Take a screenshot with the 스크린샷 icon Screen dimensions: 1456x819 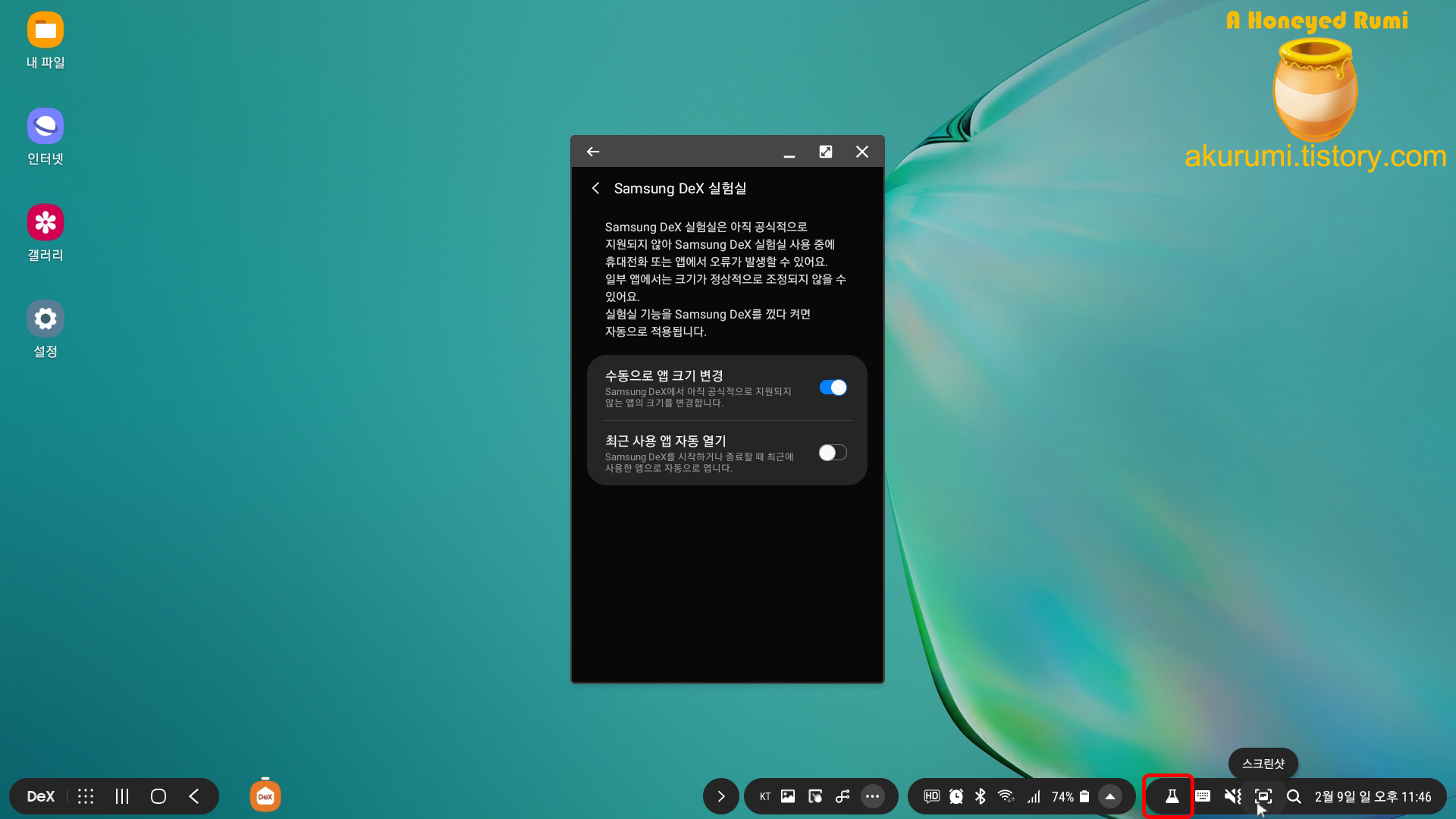click(x=1263, y=796)
